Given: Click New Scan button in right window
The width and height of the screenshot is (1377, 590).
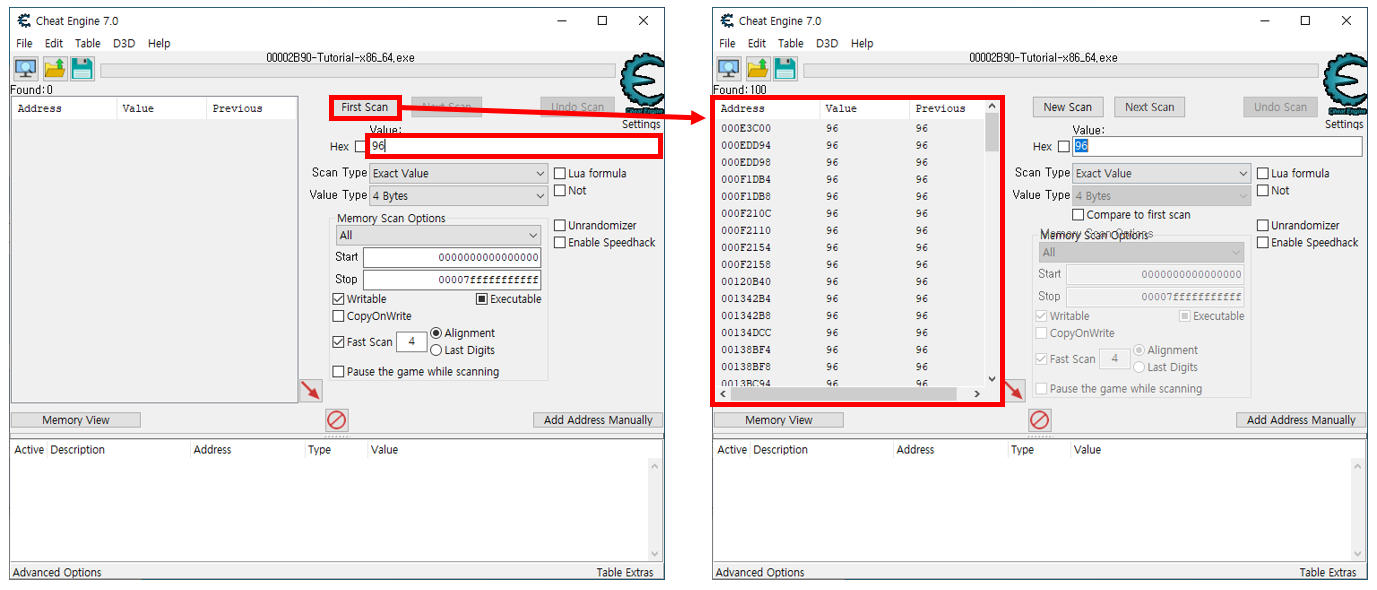Looking at the screenshot, I should click(1068, 107).
